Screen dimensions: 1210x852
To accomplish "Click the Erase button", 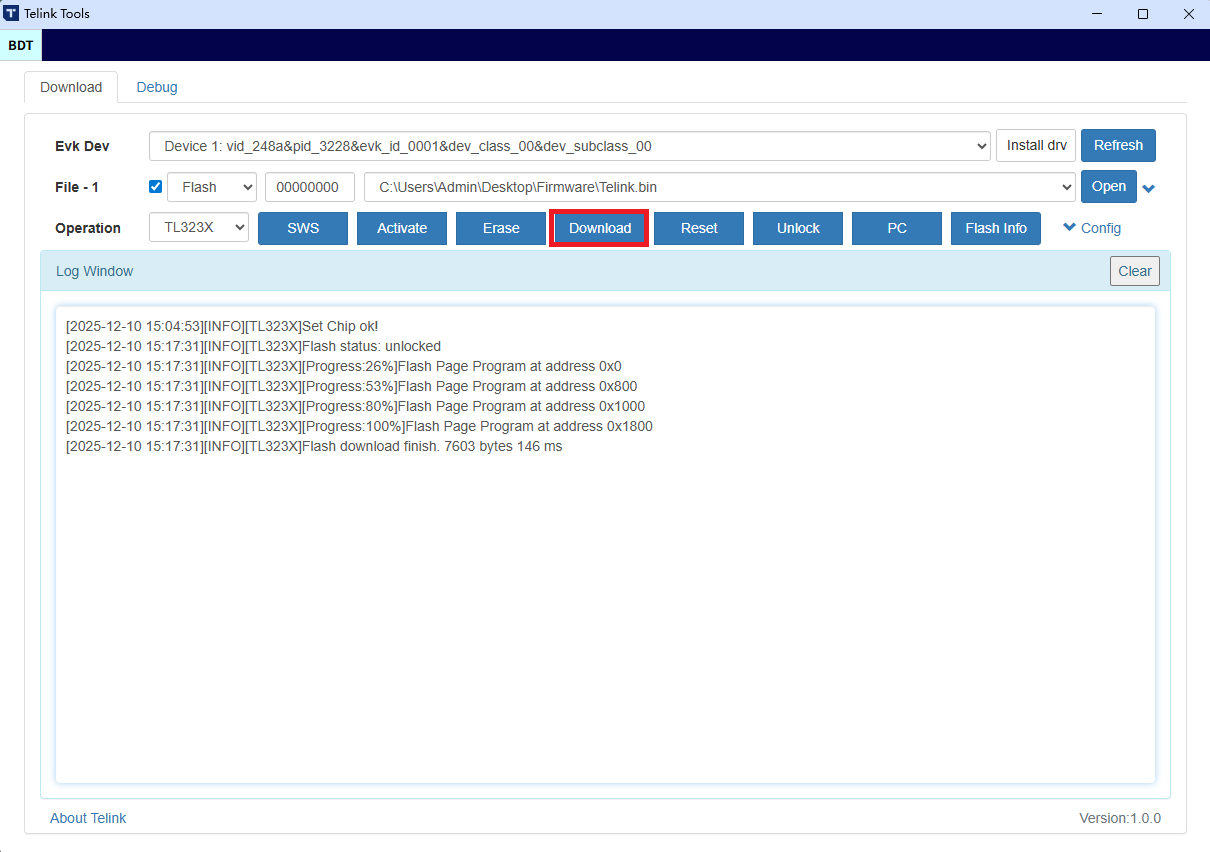I will (x=501, y=228).
